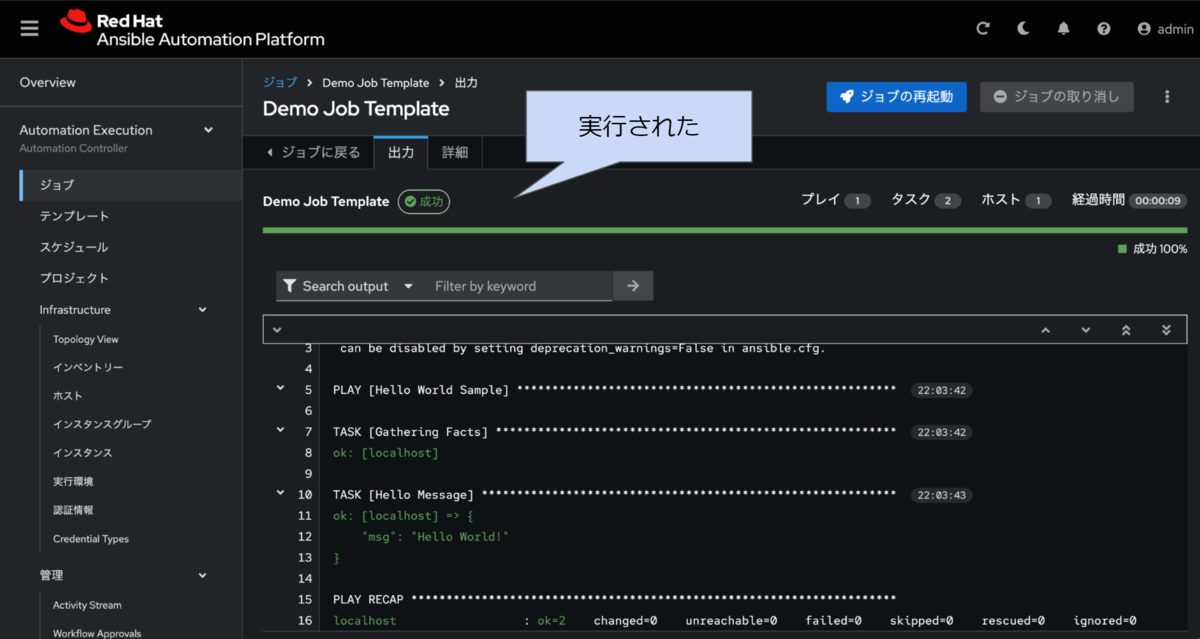1200x639 pixels.
Task: Submit search with arrow button
Action: tap(633, 286)
